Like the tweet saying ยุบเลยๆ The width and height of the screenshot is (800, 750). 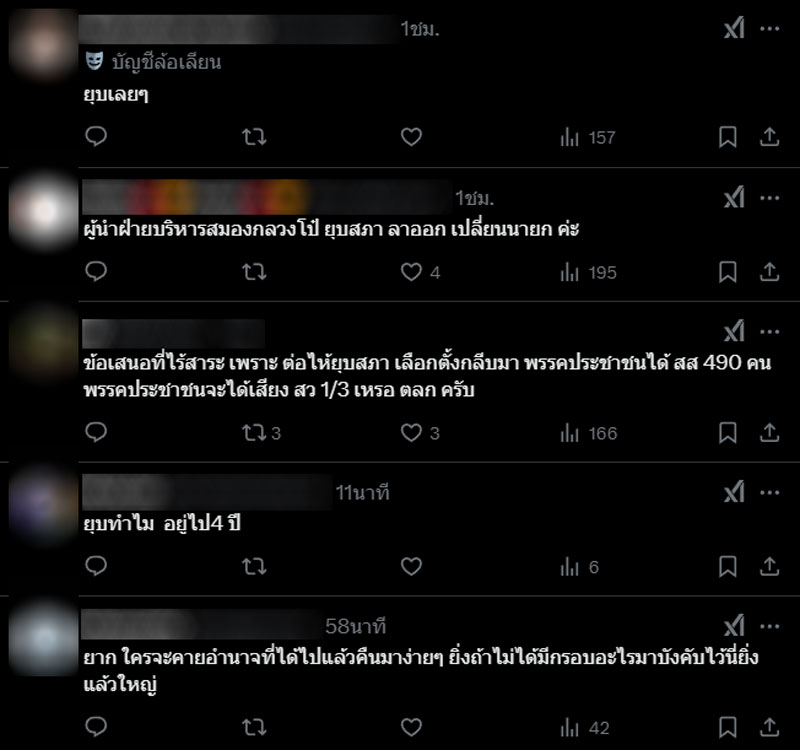point(411,137)
